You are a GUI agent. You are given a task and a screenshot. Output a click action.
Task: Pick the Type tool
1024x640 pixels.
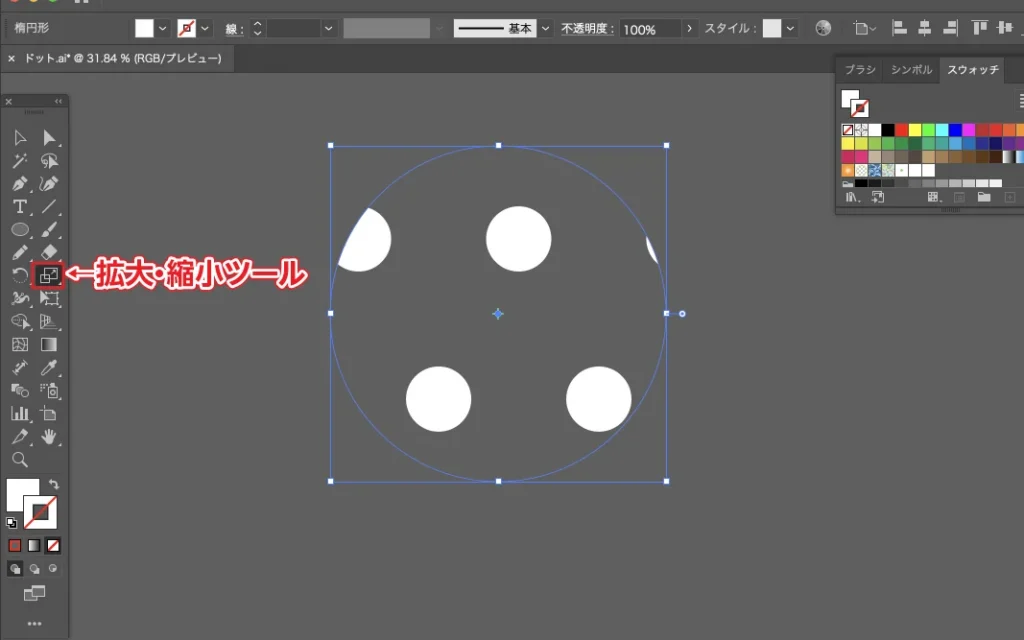coord(19,207)
